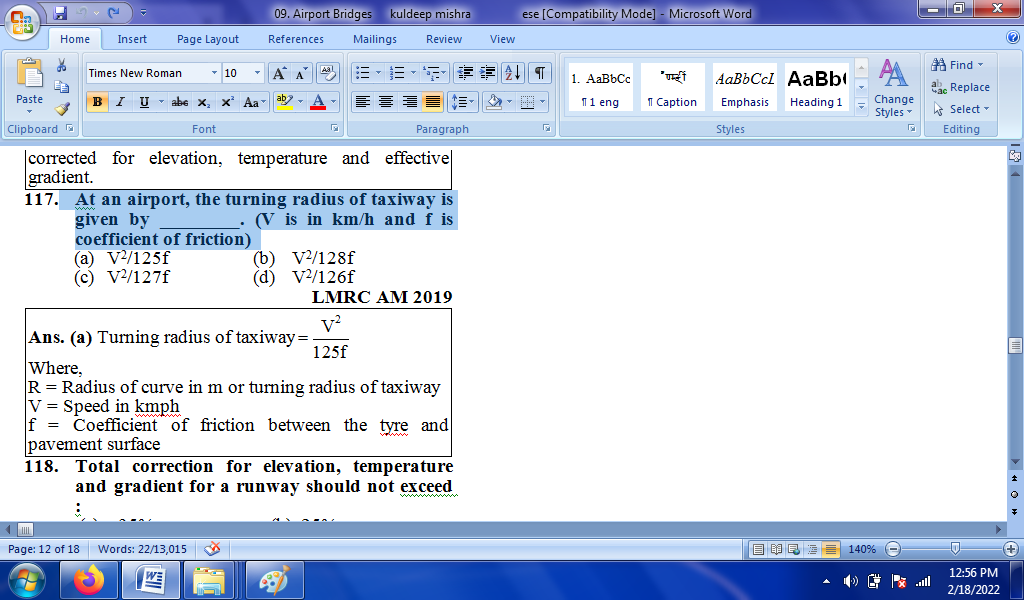This screenshot has width=1024, height=600.
Task: Click the Cut scissors icon
Action: coord(61,65)
